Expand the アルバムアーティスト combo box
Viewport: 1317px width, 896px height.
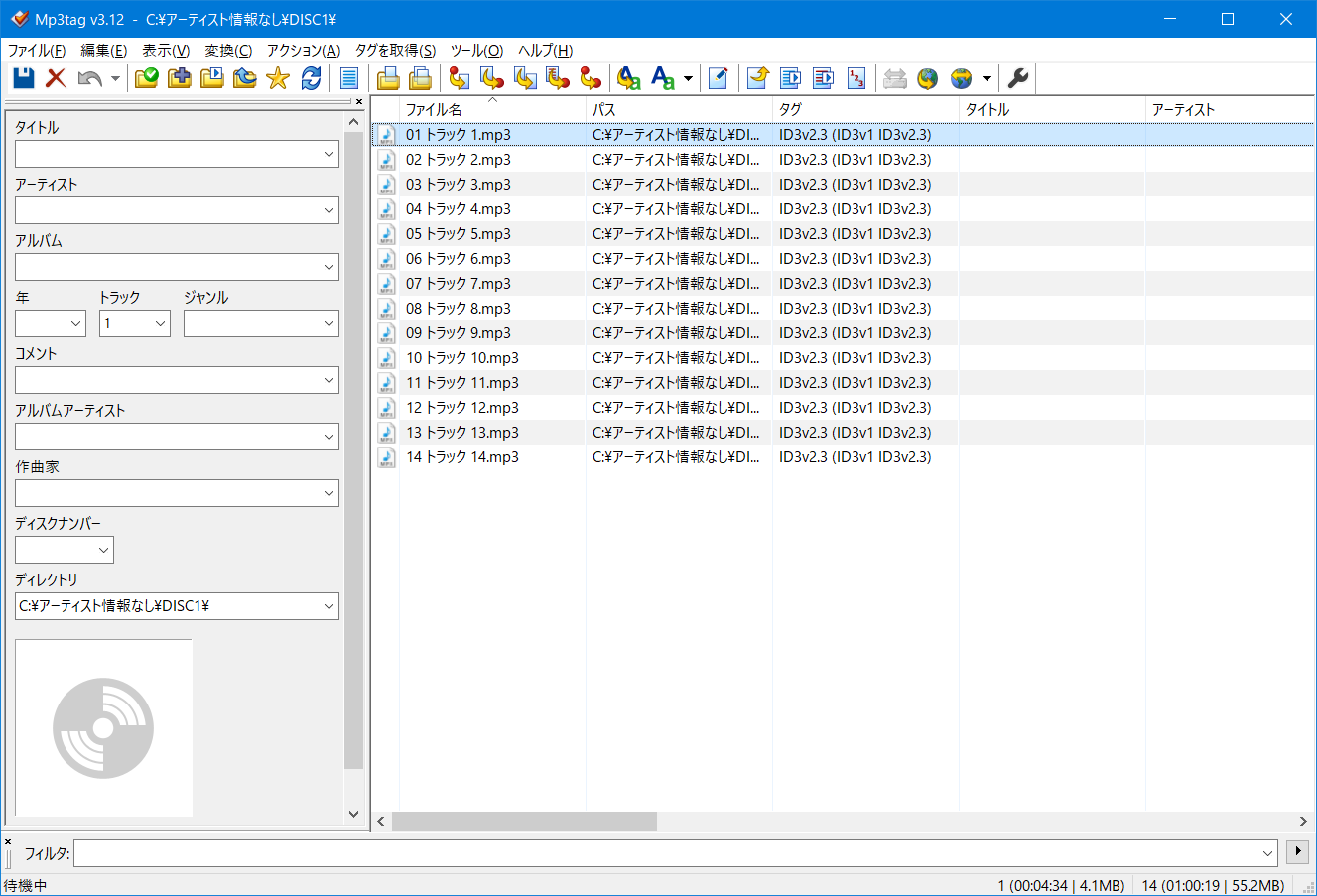329,437
